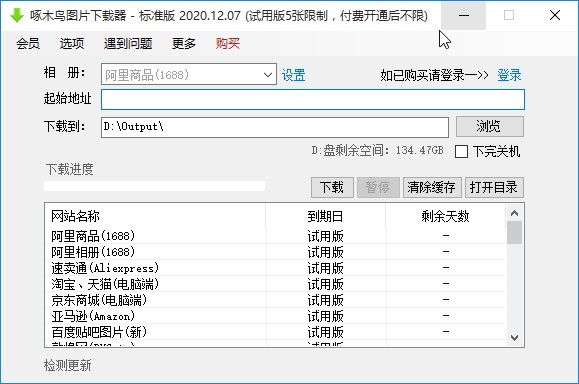The height and width of the screenshot is (384, 579).
Task: Click the 暂停 button
Action: [378, 187]
